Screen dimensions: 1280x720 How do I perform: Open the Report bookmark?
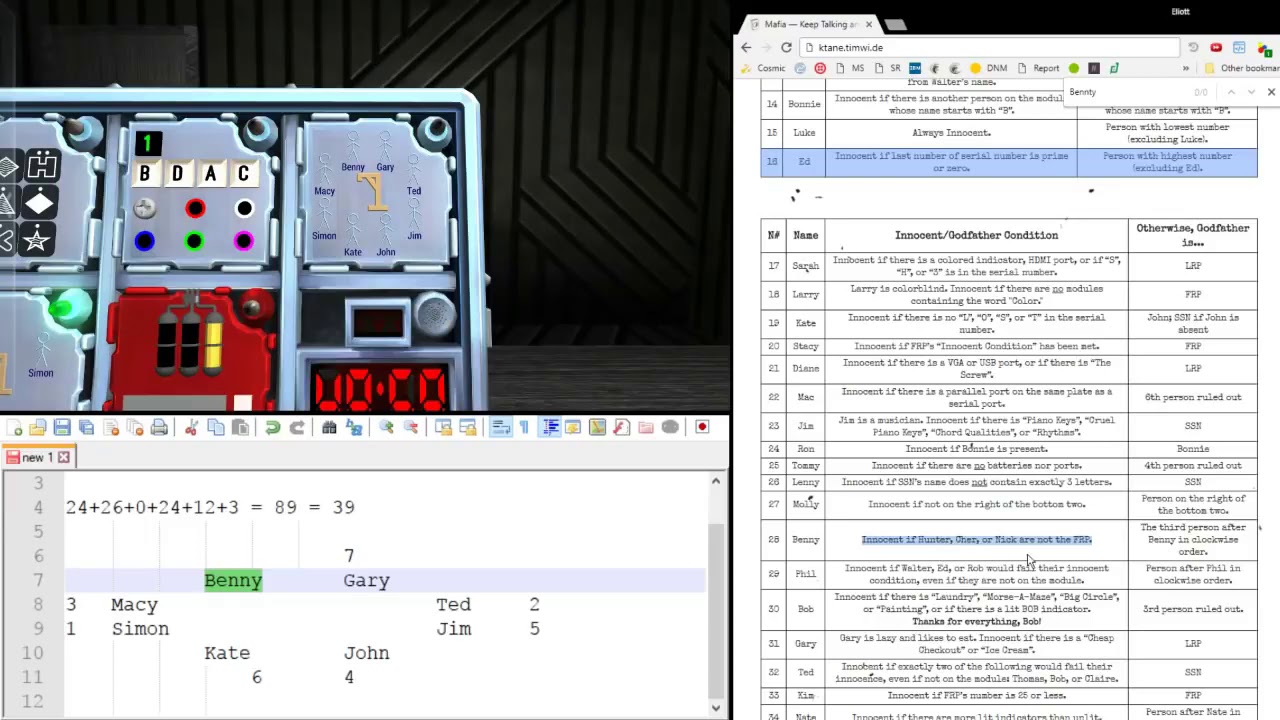pos(1039,69)
